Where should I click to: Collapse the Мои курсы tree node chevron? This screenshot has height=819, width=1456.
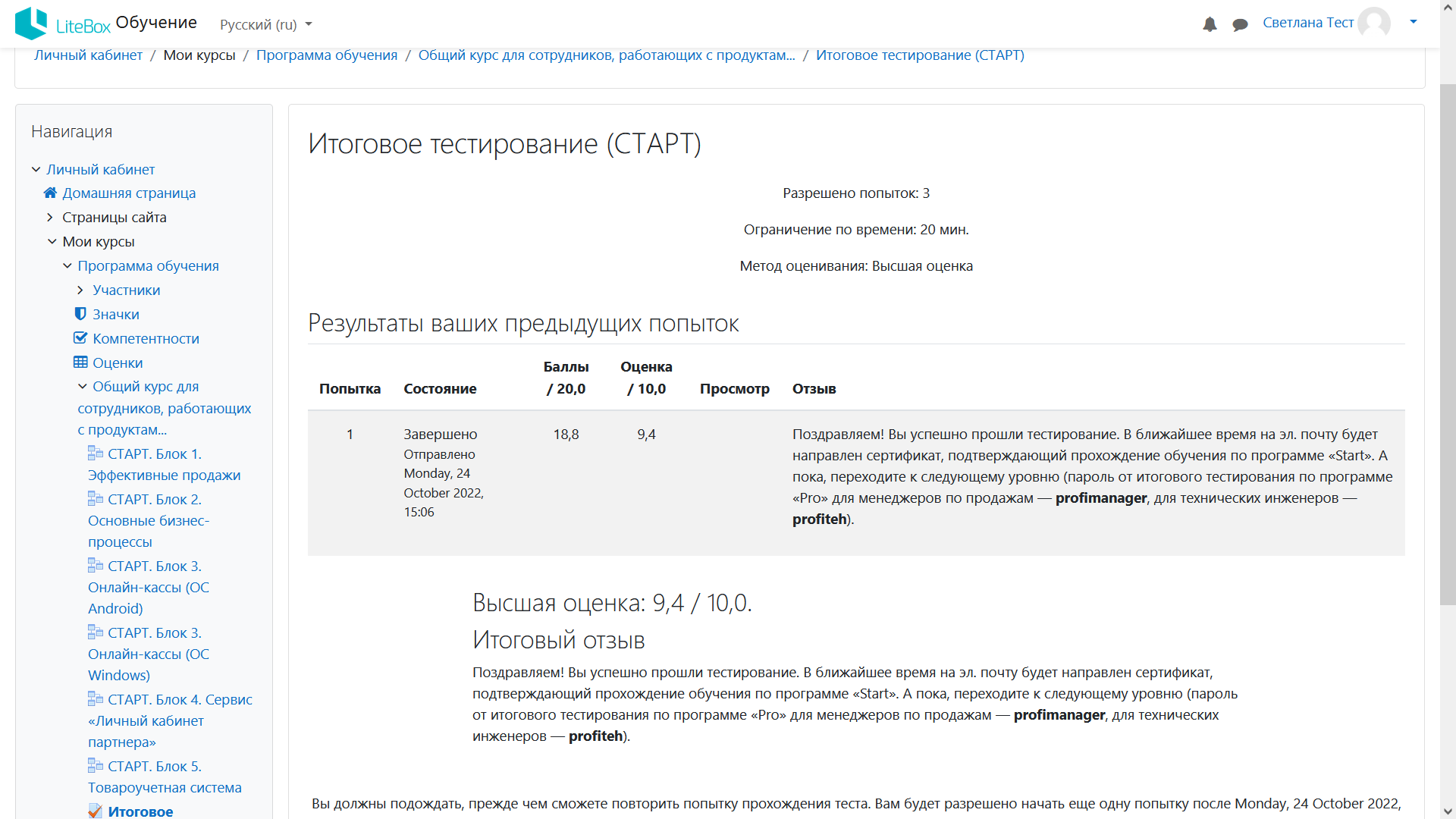(x=52, y=241)
